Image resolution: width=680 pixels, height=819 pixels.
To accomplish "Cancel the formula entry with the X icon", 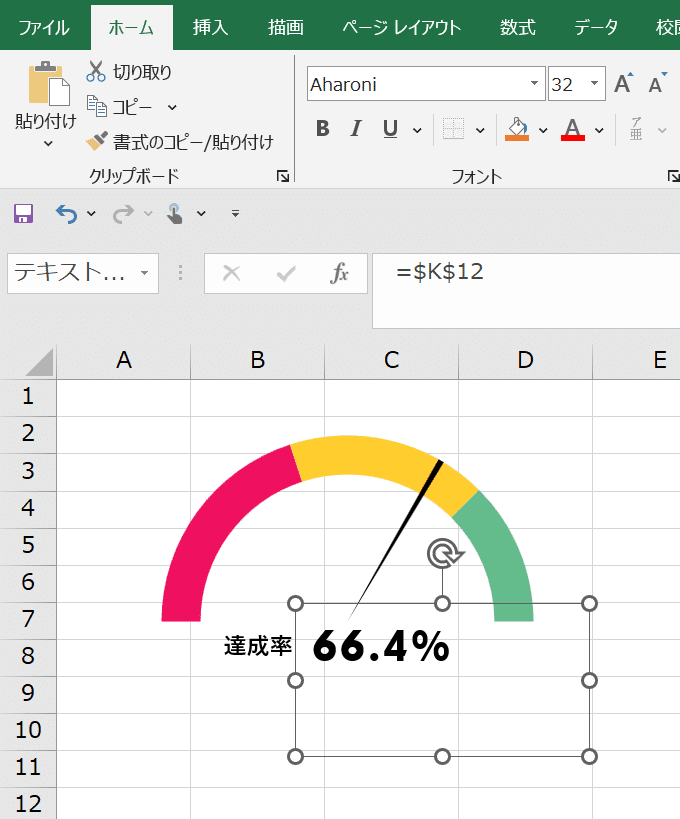I will (x=231, y=273).
